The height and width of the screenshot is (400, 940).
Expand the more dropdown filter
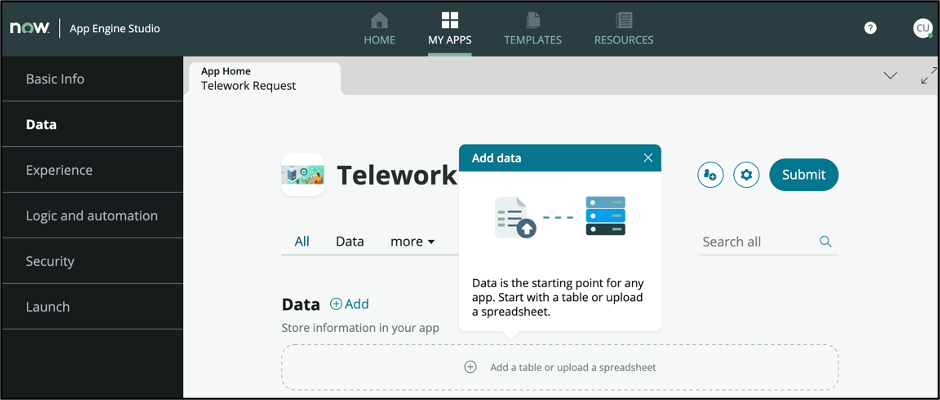(412, 241)
